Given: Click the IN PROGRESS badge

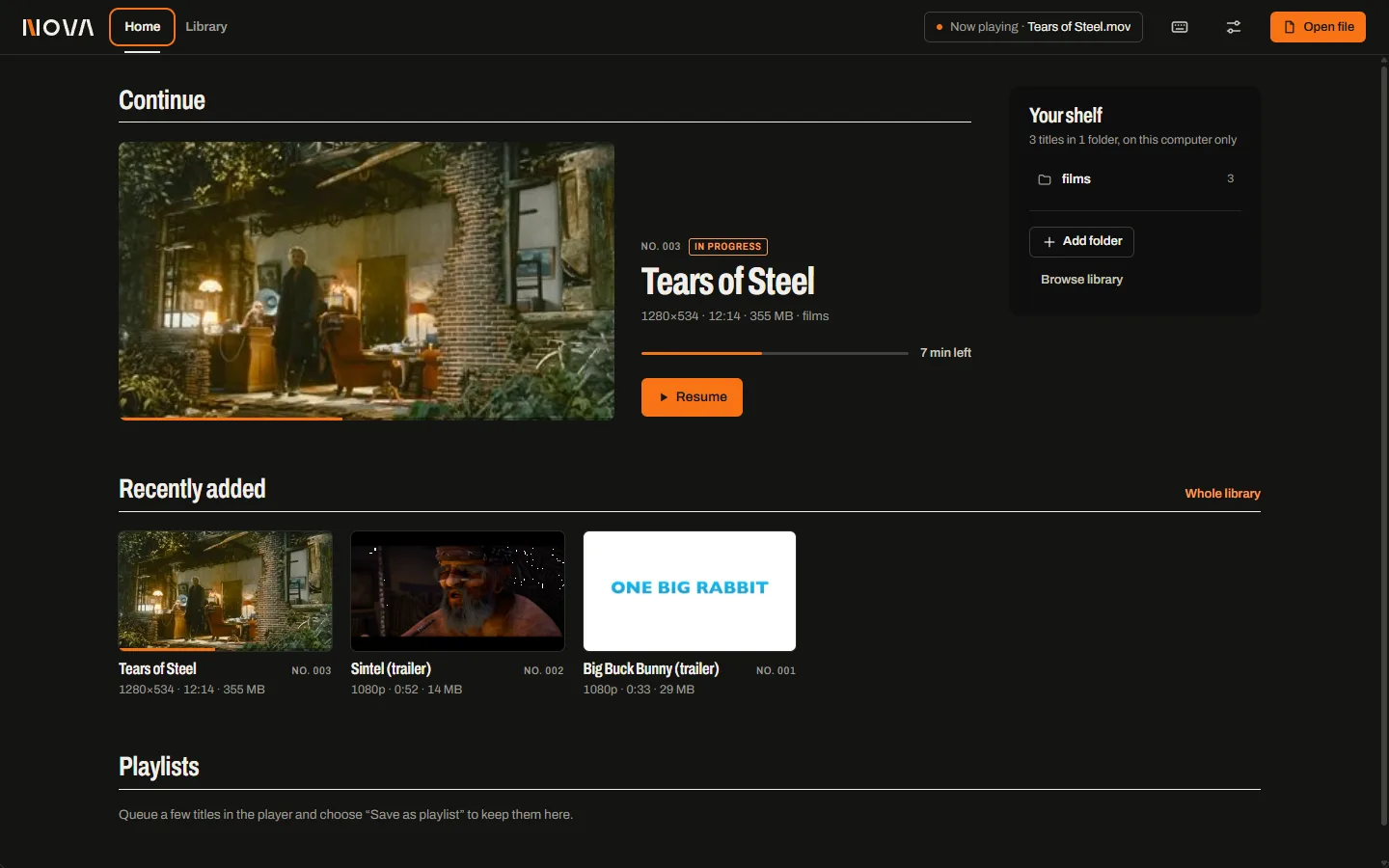Looking at the screenshot, I should [x=728, y=247].
